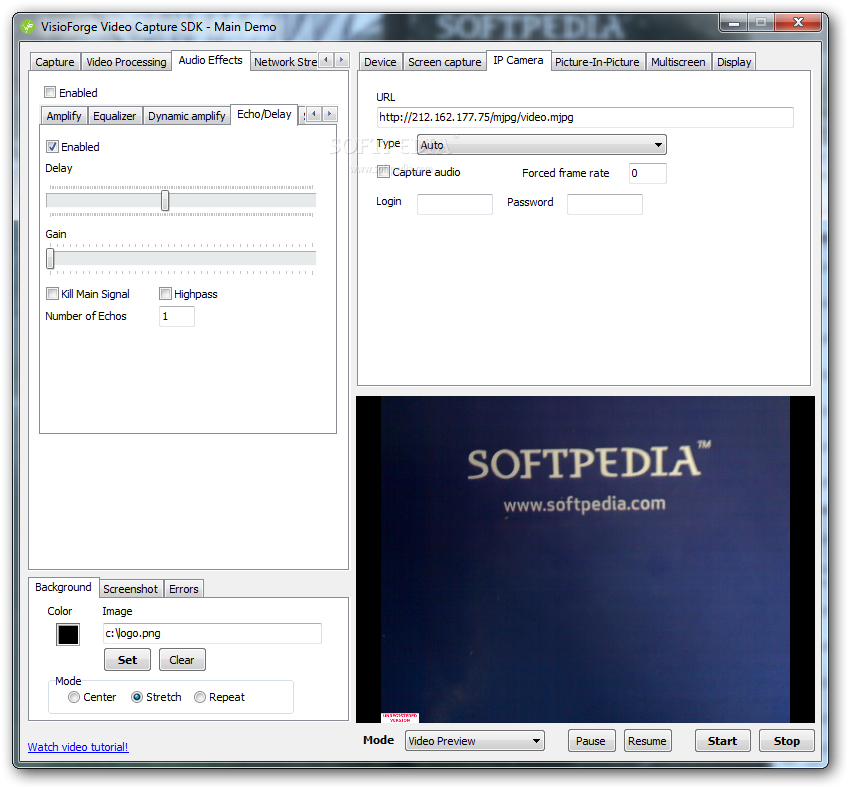Click the Number of Echos field
Viewport: 849px width, 789px height.
coord(177,316)
